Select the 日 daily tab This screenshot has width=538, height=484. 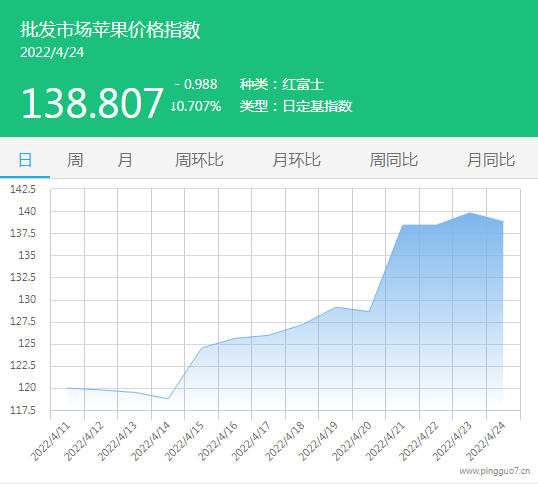click(x=25, y=160)
